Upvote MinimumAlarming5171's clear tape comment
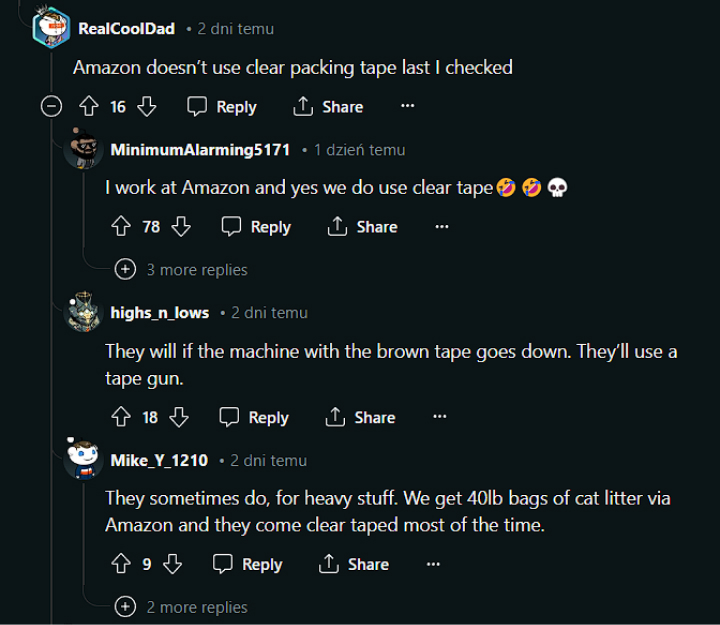This screenshot has height=625, width=720. (x=121, y=227)
